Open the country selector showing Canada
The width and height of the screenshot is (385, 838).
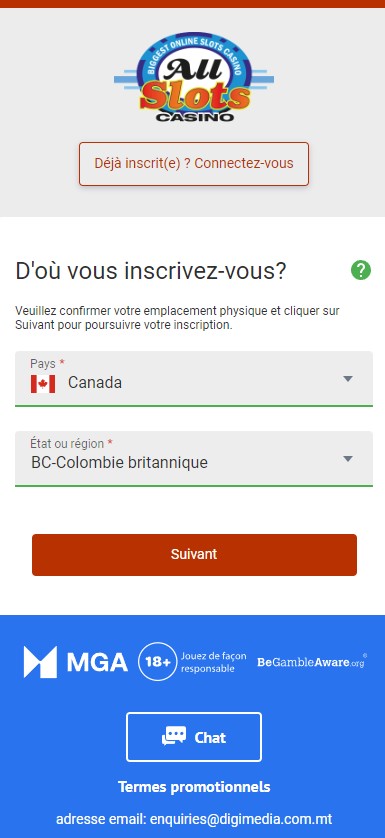point(194,378)
